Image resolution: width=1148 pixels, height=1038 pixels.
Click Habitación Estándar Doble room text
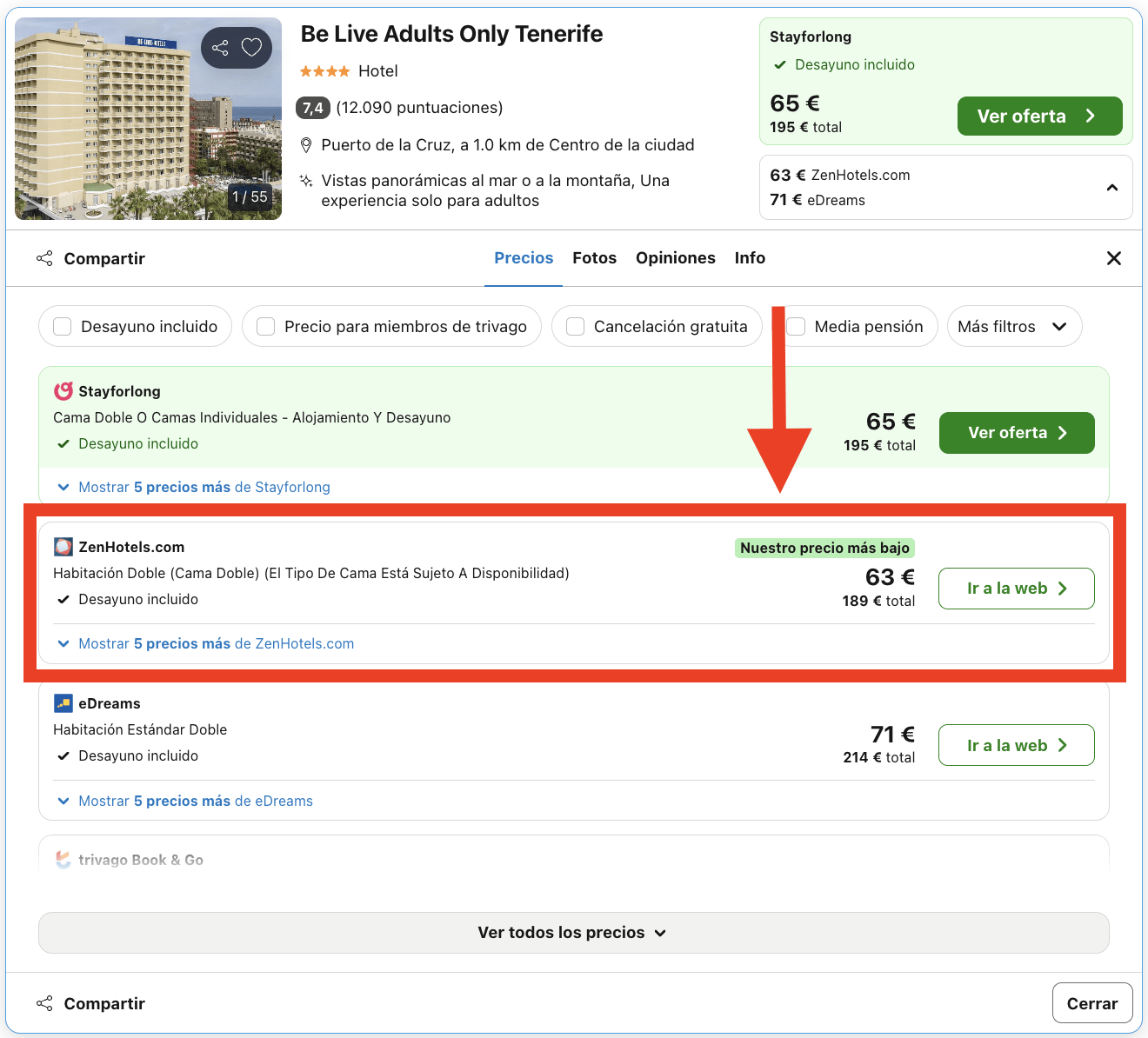(140, 729)
